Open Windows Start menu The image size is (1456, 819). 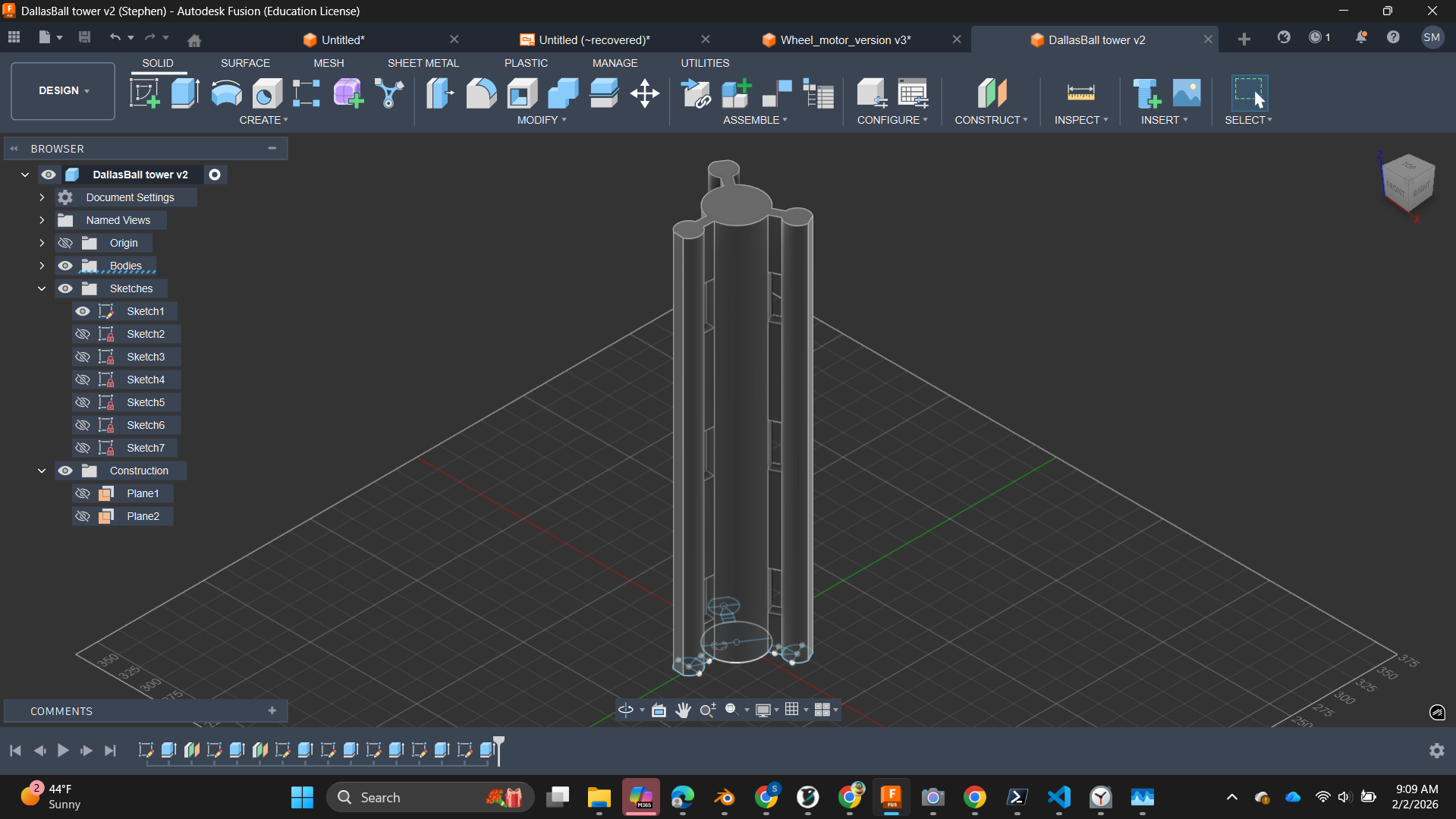click(x=302, y=797)
